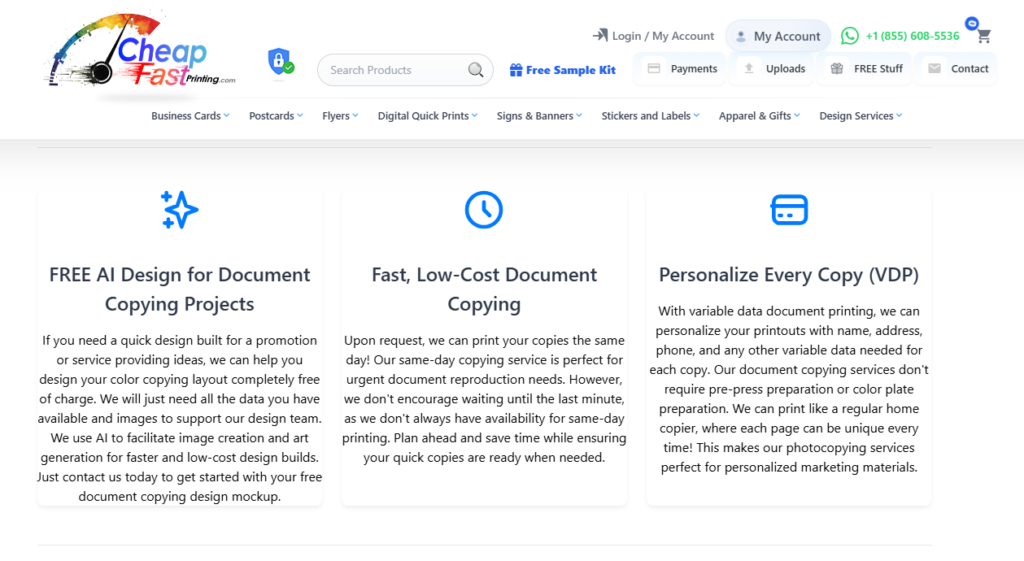Image resolution: width=1024 pixels, height=561 pixels.
Task: Click the sparkle AI design icon
Action: [180, 210]
